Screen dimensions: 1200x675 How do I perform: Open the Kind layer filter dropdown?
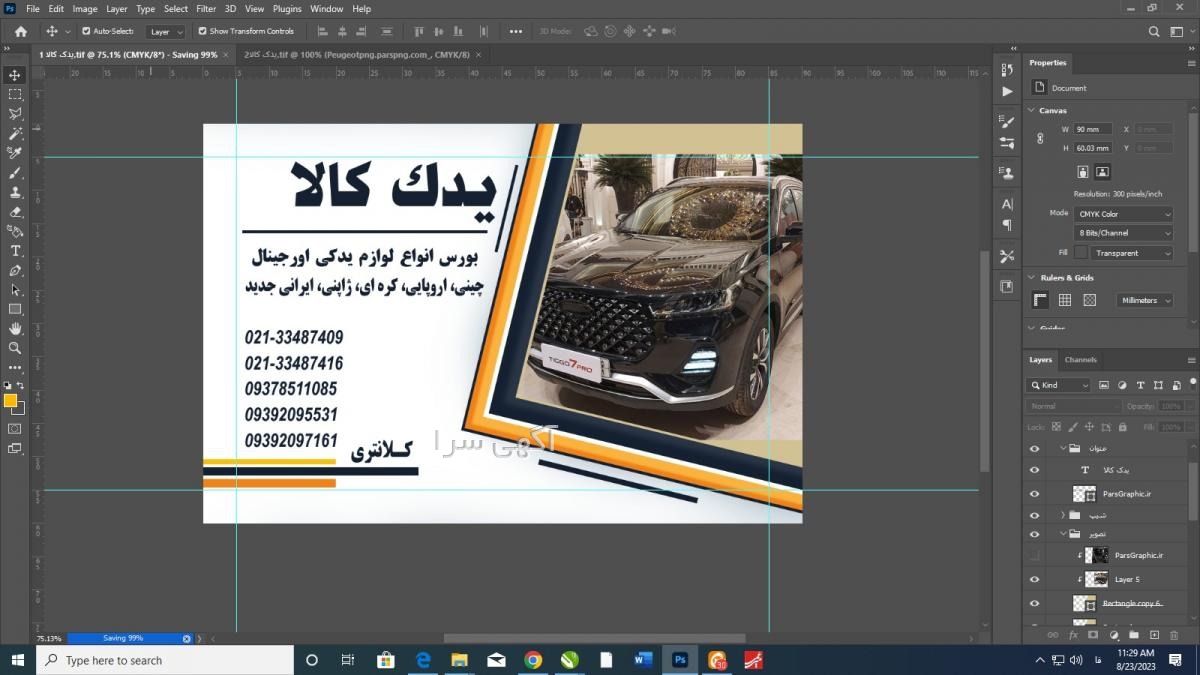pos(1058,385)
